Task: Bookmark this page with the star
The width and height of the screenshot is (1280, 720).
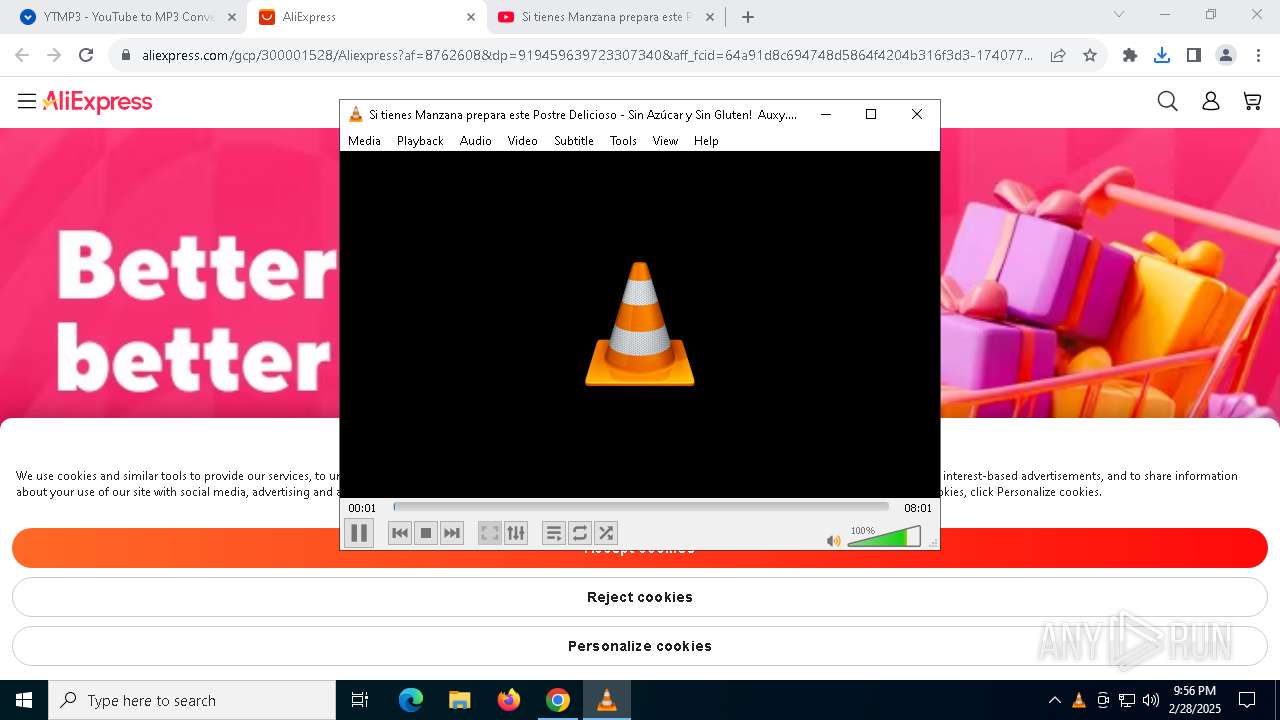Action: click(x=1090, y=55)
